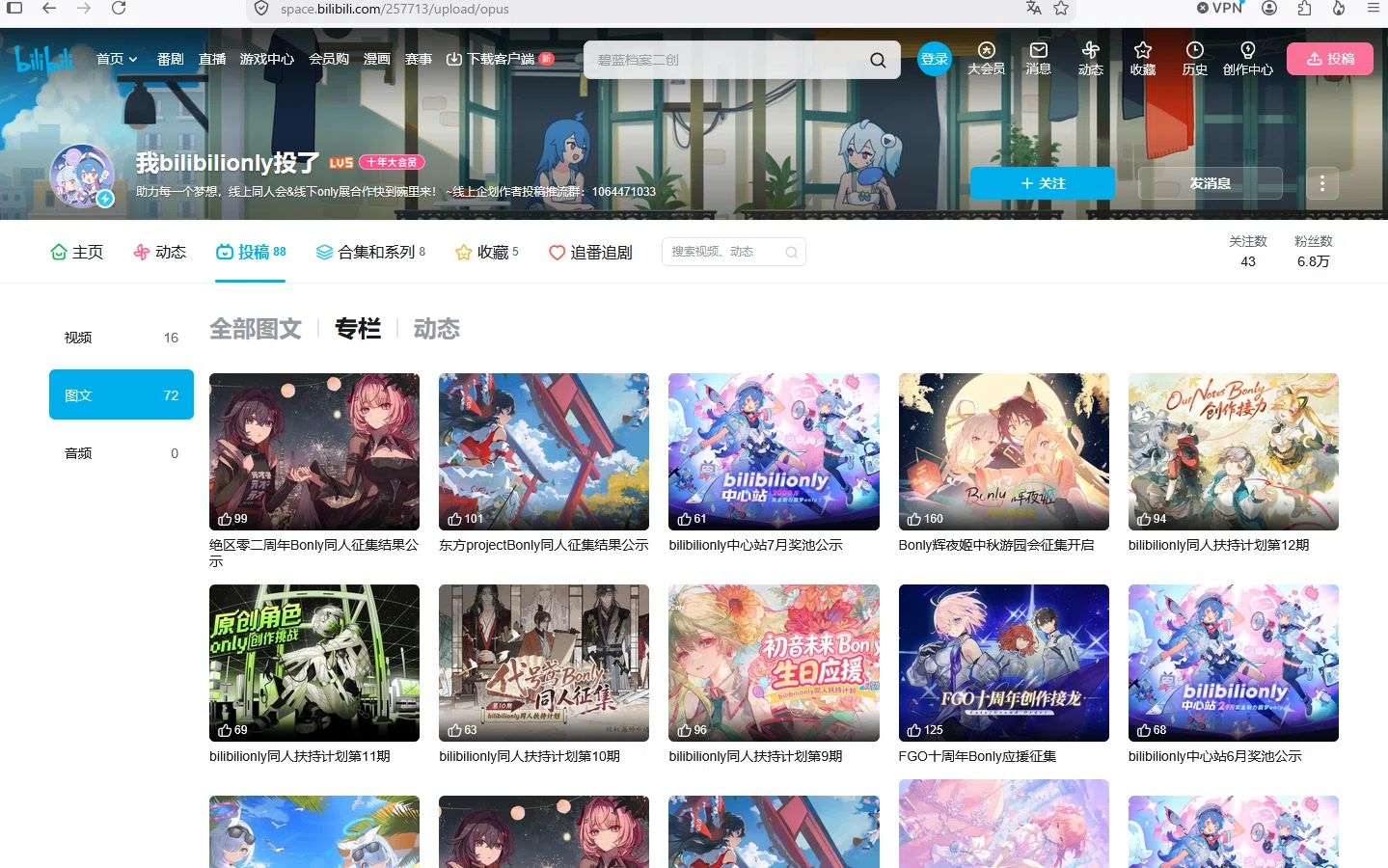Click the translate page icon in address bar
Viewport: 1388px width, 868px height.
click(1034, 9)
